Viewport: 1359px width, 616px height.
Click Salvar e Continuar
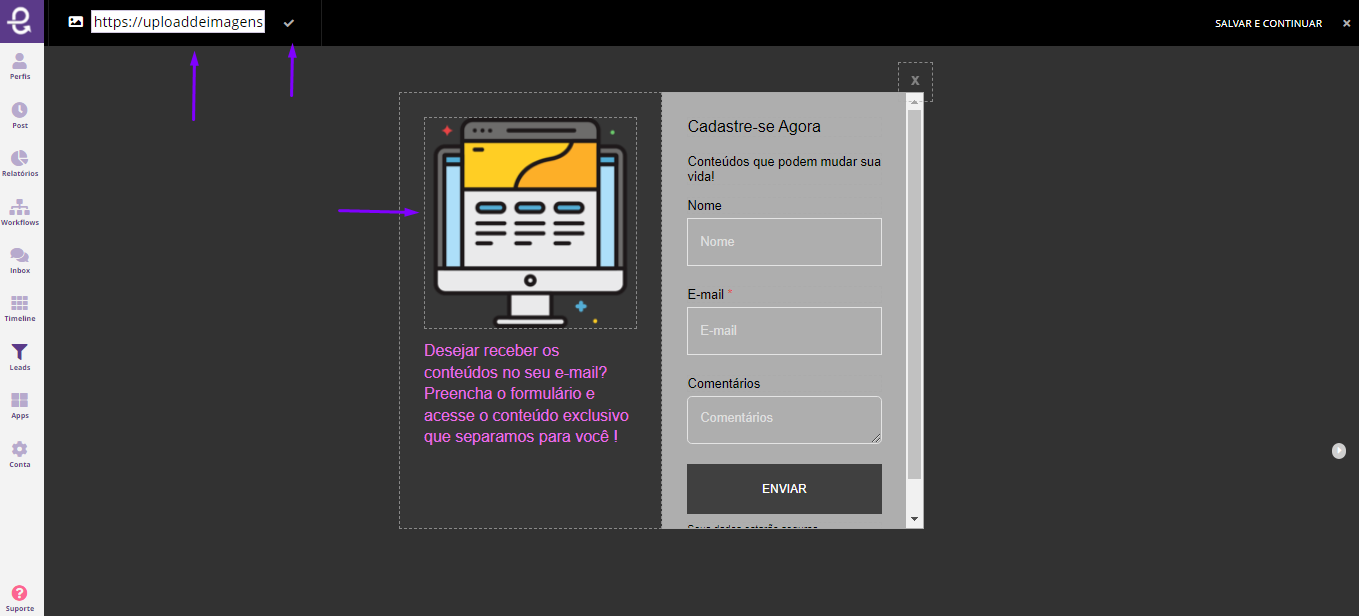coord(1268,23)
